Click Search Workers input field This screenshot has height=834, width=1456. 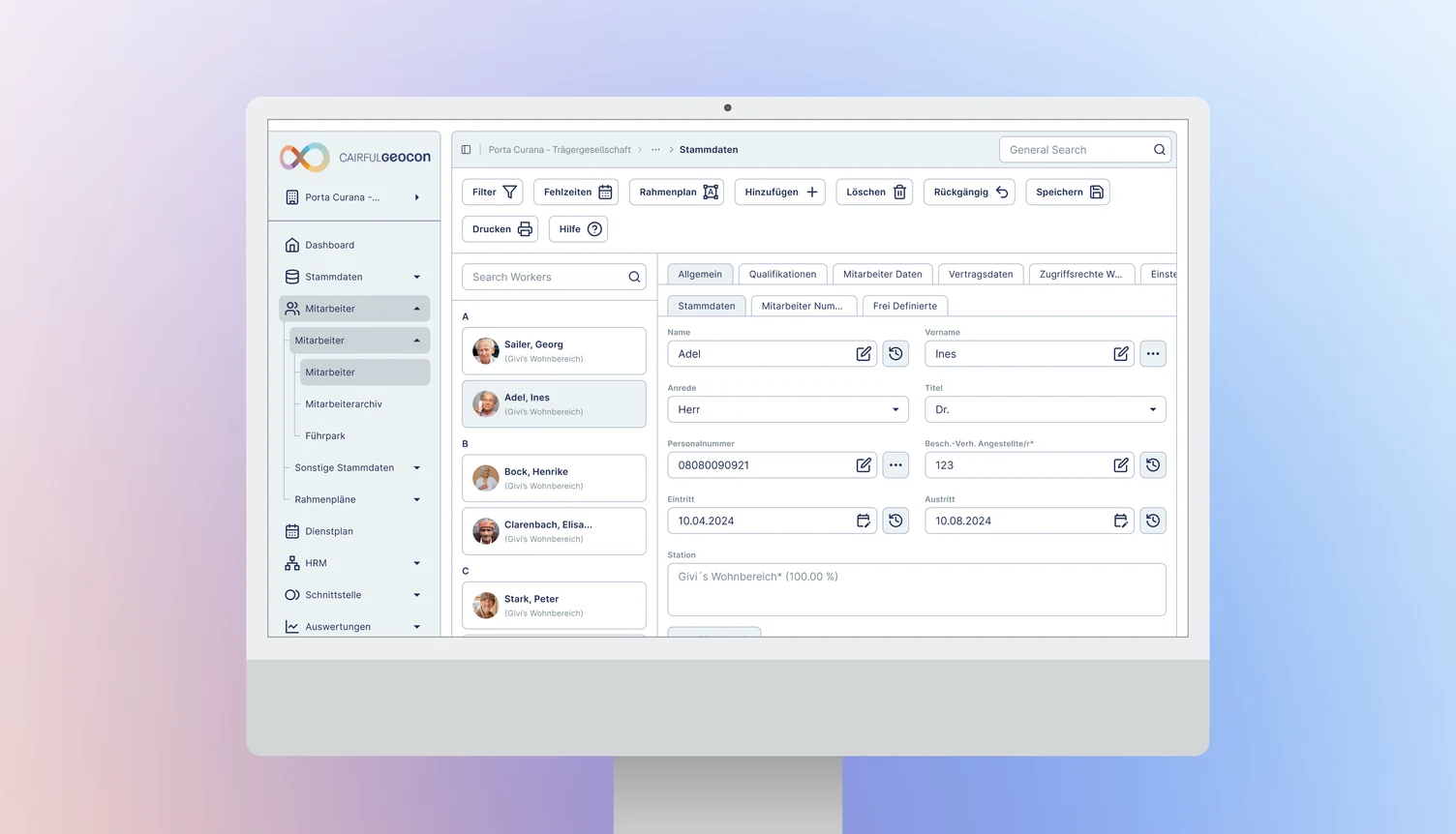pos(554,277)
